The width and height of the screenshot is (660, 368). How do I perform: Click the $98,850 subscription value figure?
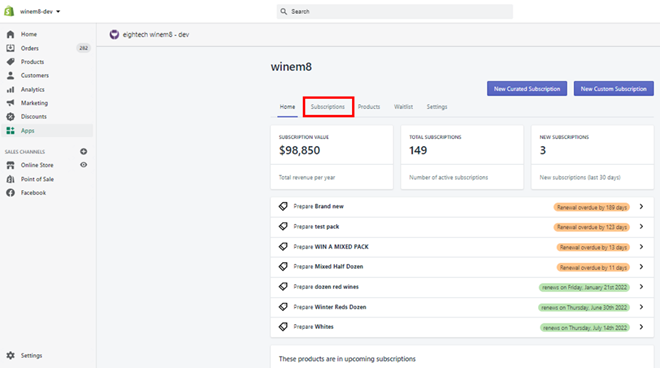point(300,150)
